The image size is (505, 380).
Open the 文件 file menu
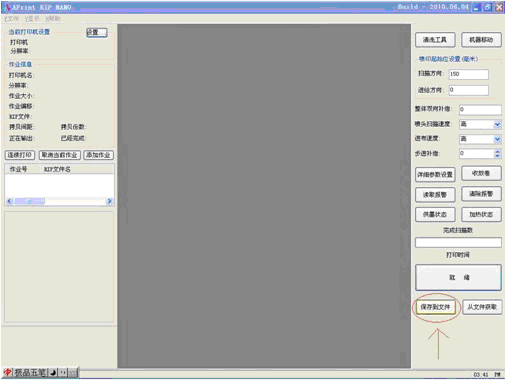pyautogui.click(x=11, y=19)
